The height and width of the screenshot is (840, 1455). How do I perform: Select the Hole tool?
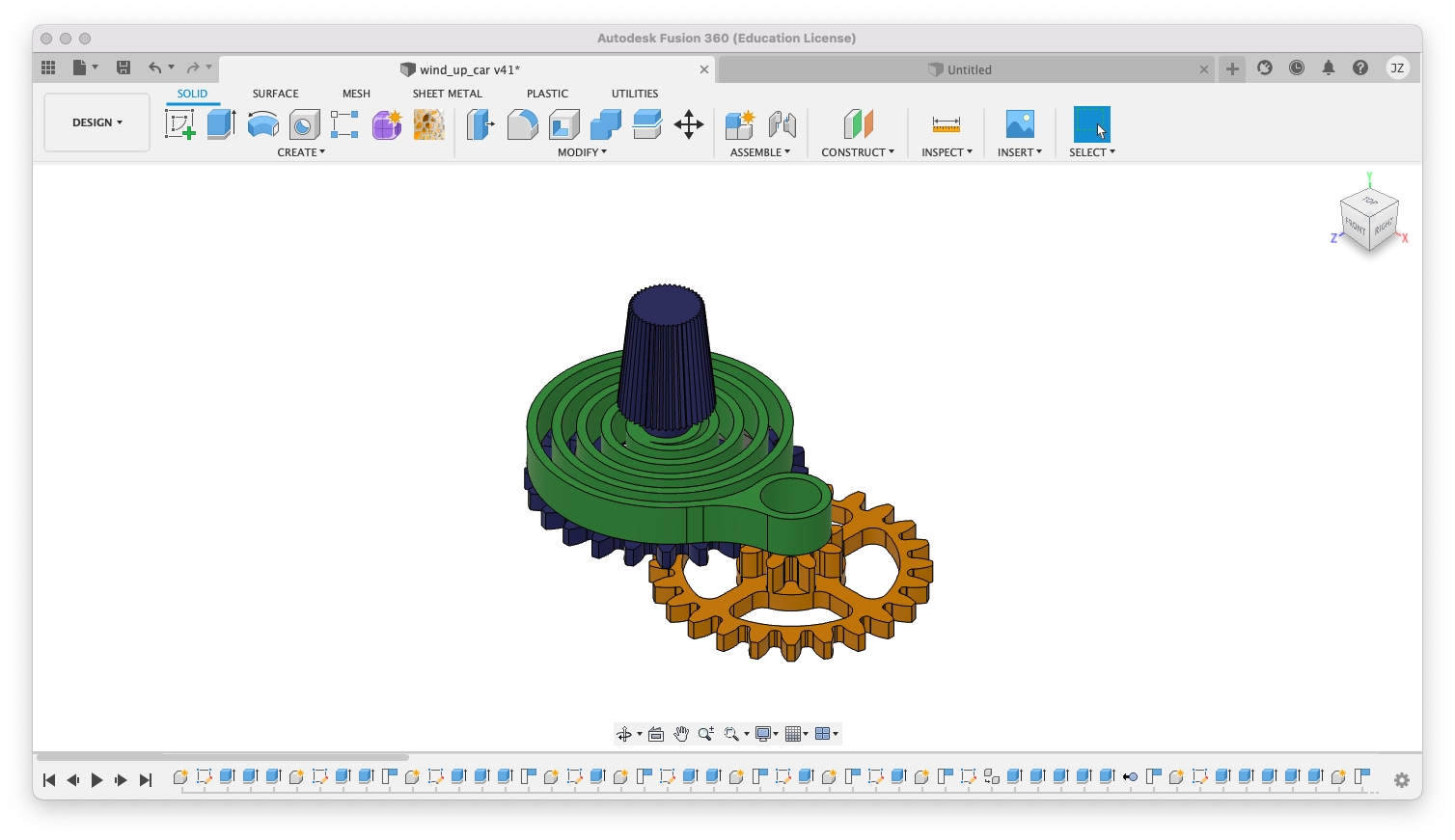(305, 124)
